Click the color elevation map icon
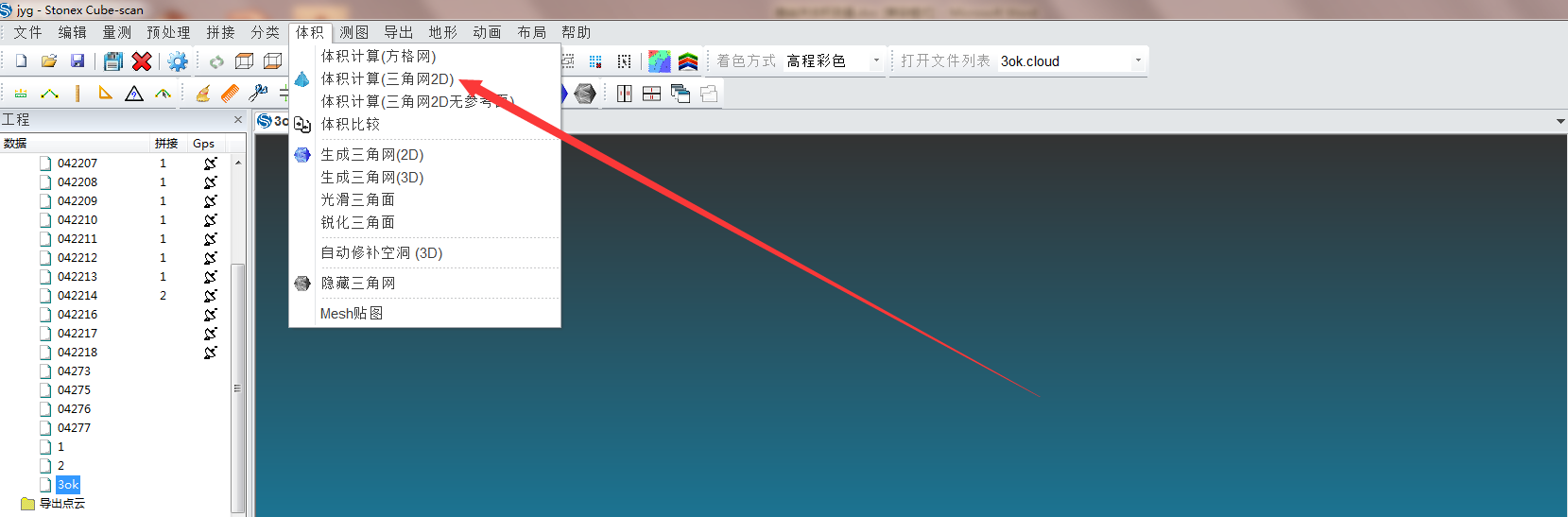Viewport: 1568px width, 517px height. coord(659,61)
